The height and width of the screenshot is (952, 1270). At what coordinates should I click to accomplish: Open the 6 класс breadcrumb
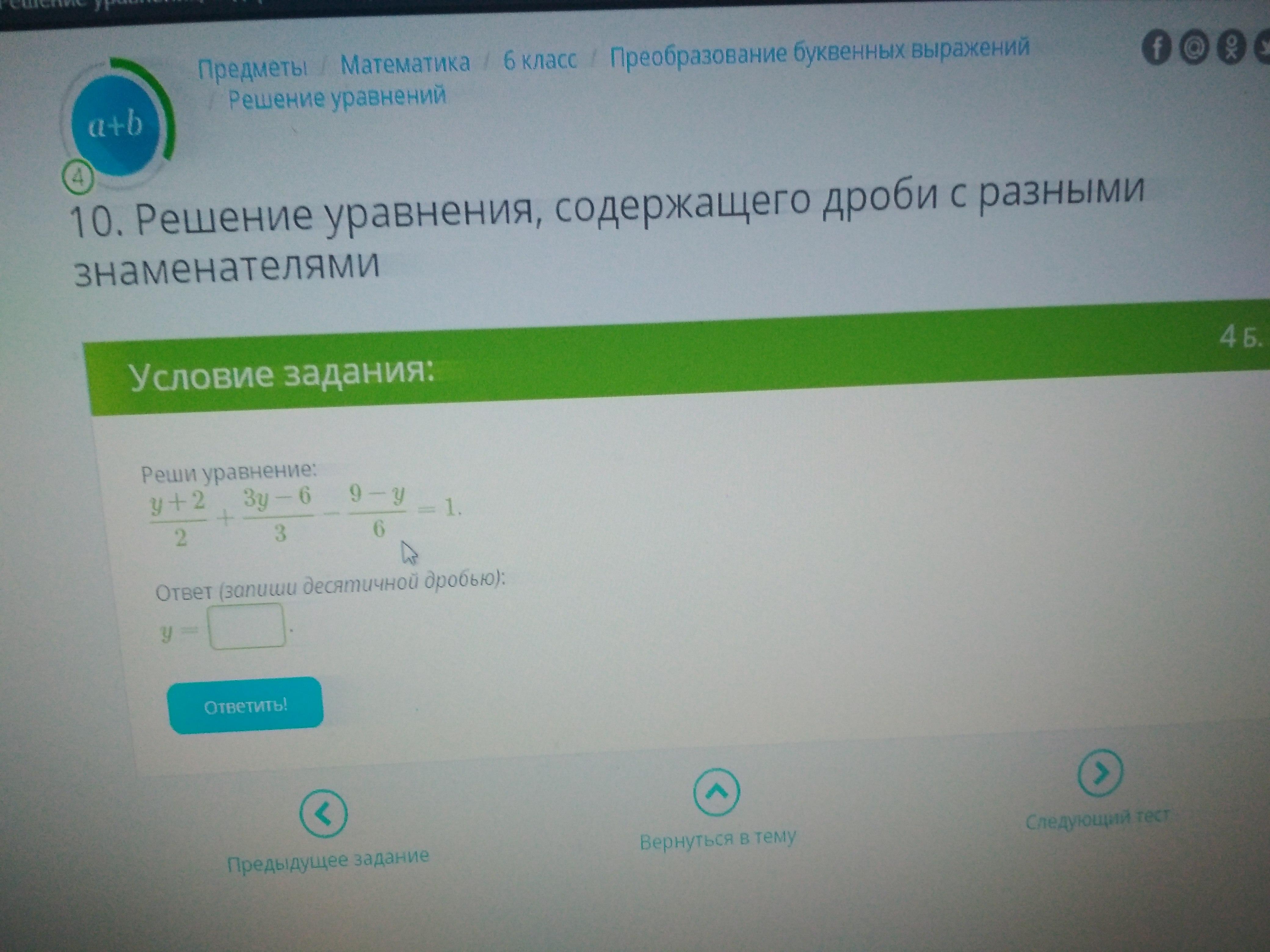[x=540, y=60]
